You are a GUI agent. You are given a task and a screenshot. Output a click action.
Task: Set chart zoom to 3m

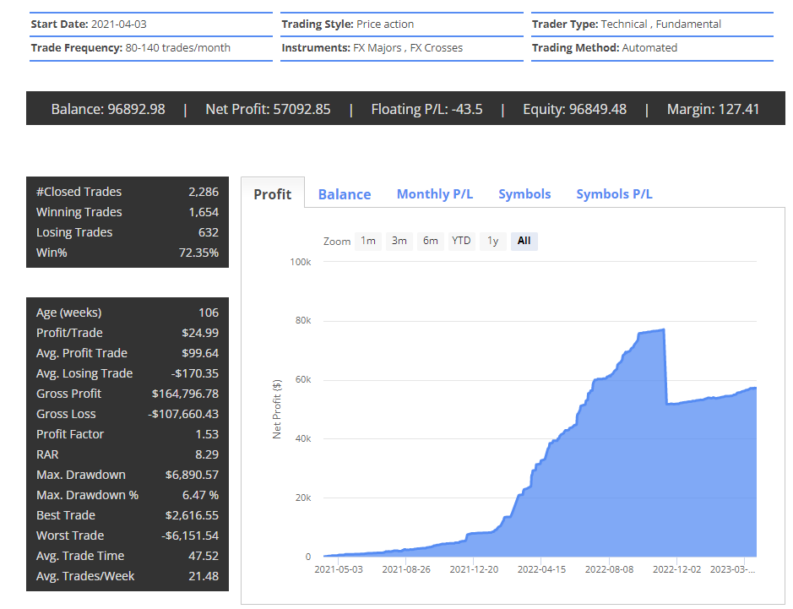[x=399, y=241]
